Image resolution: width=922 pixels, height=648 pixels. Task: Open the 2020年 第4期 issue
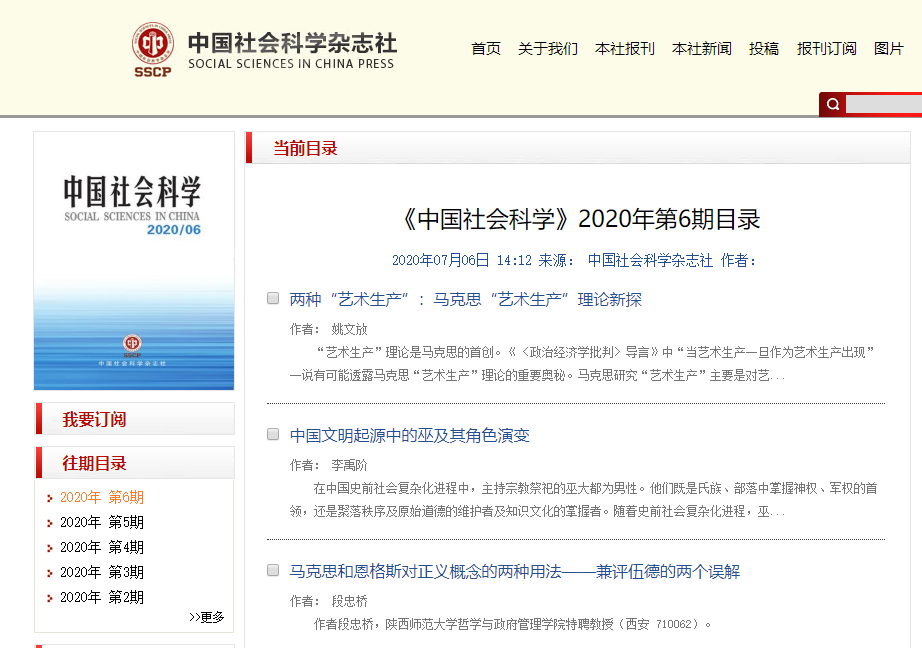[102, 547]
